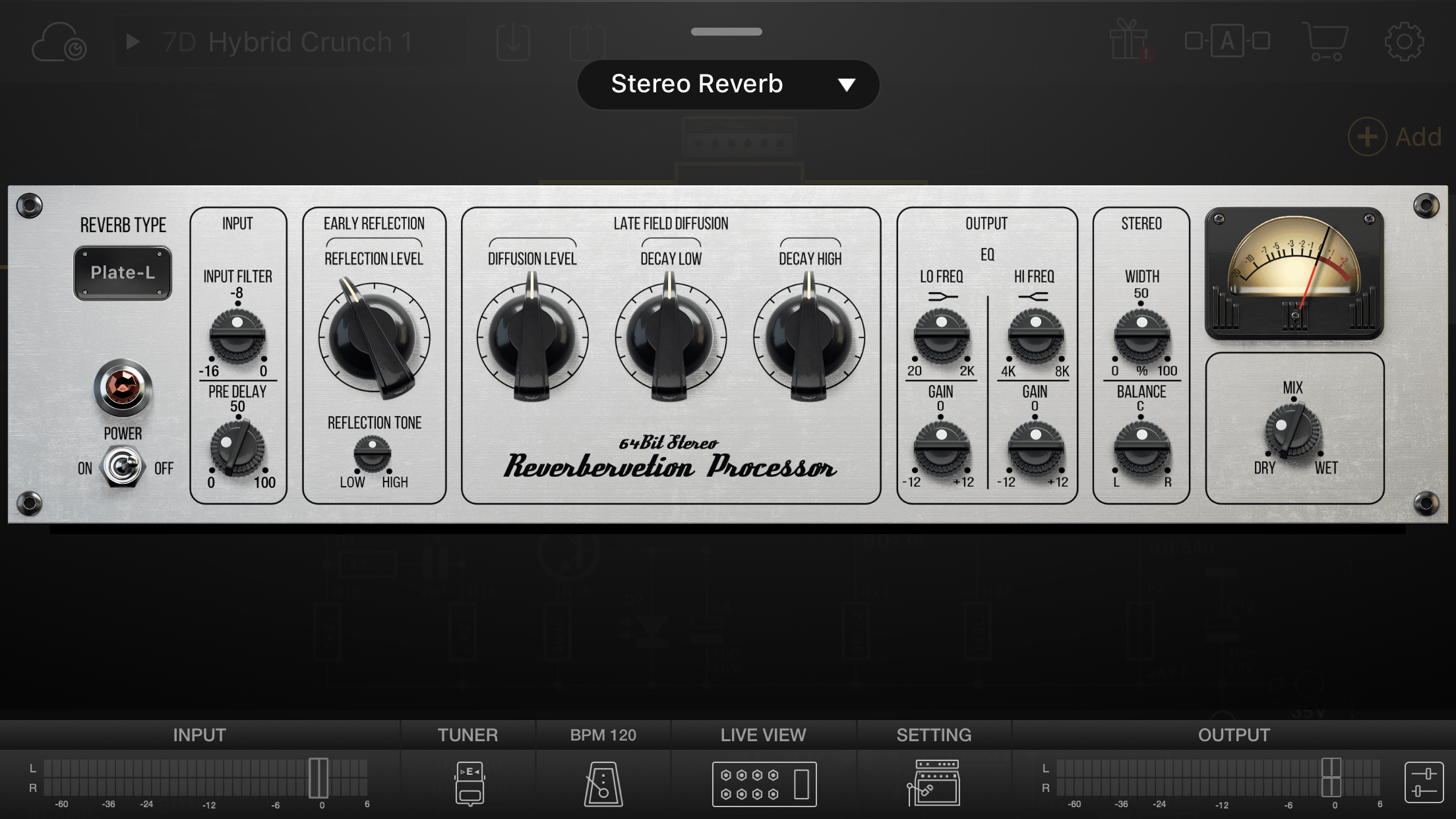Flip the power ON/OFF toggle switch
This screenshot has width=1456, height=819.
[122, 467]
